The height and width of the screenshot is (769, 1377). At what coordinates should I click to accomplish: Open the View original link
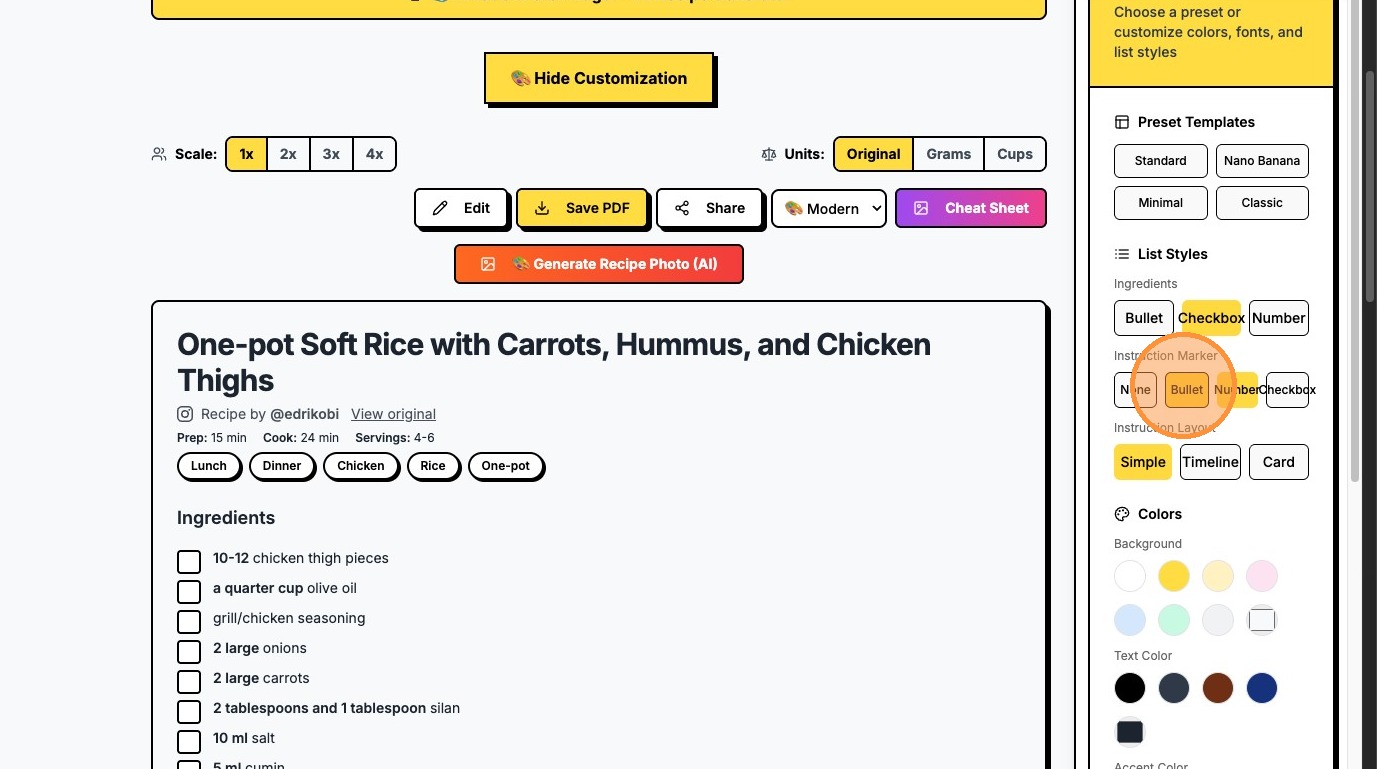pos(393,414)
